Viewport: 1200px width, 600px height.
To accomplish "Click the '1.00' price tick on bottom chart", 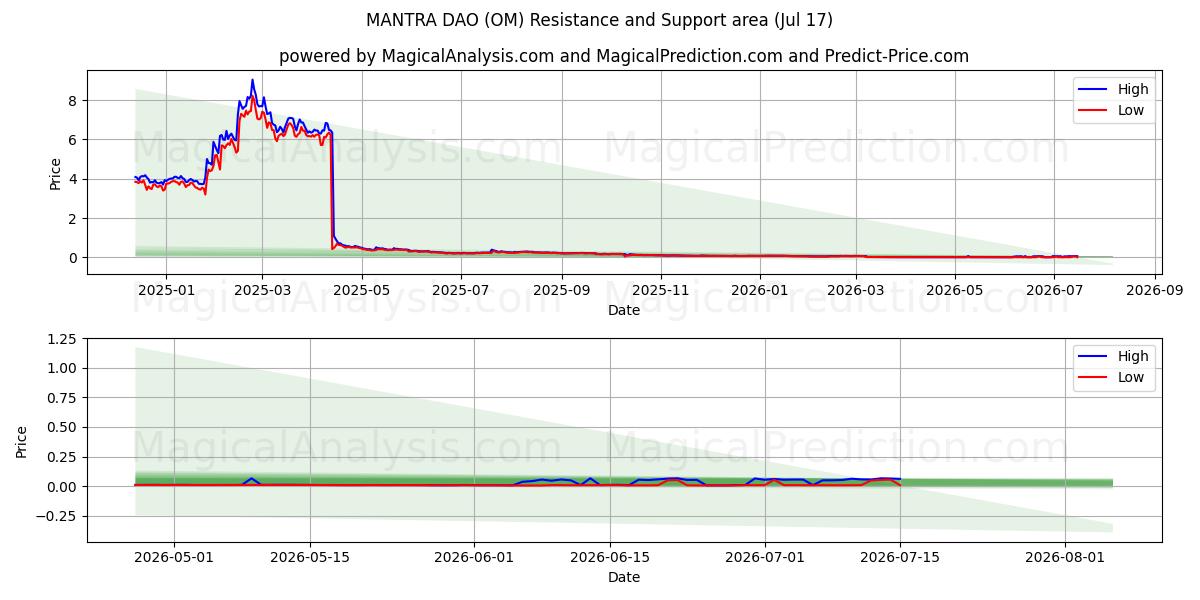I will [x=62, y=368].
